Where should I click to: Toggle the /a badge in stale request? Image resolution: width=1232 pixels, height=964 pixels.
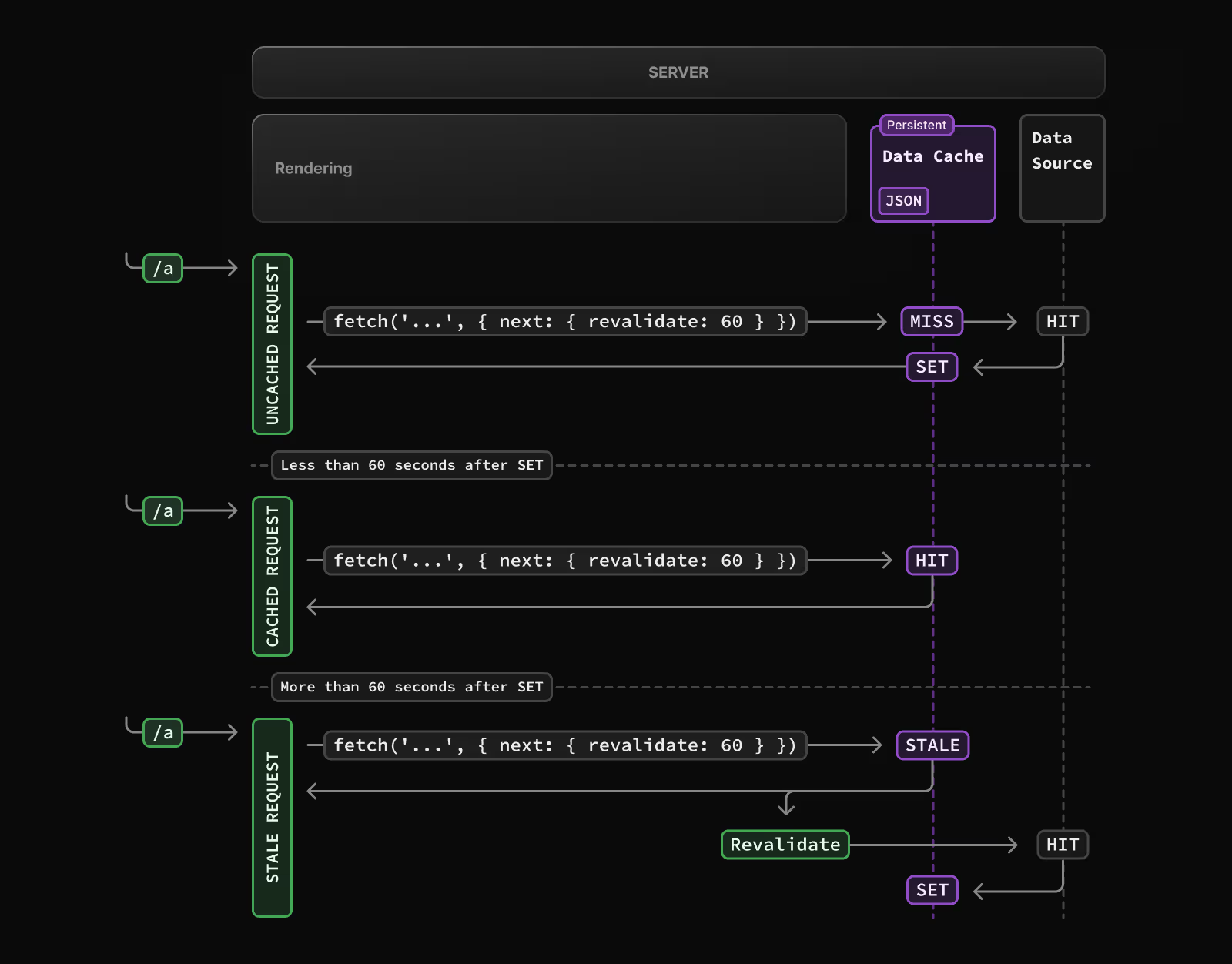click(x=162, y=732)
